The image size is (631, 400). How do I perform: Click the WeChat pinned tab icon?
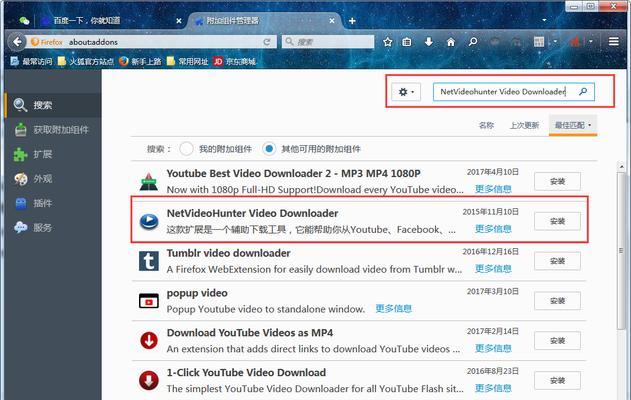pos(24,21)
